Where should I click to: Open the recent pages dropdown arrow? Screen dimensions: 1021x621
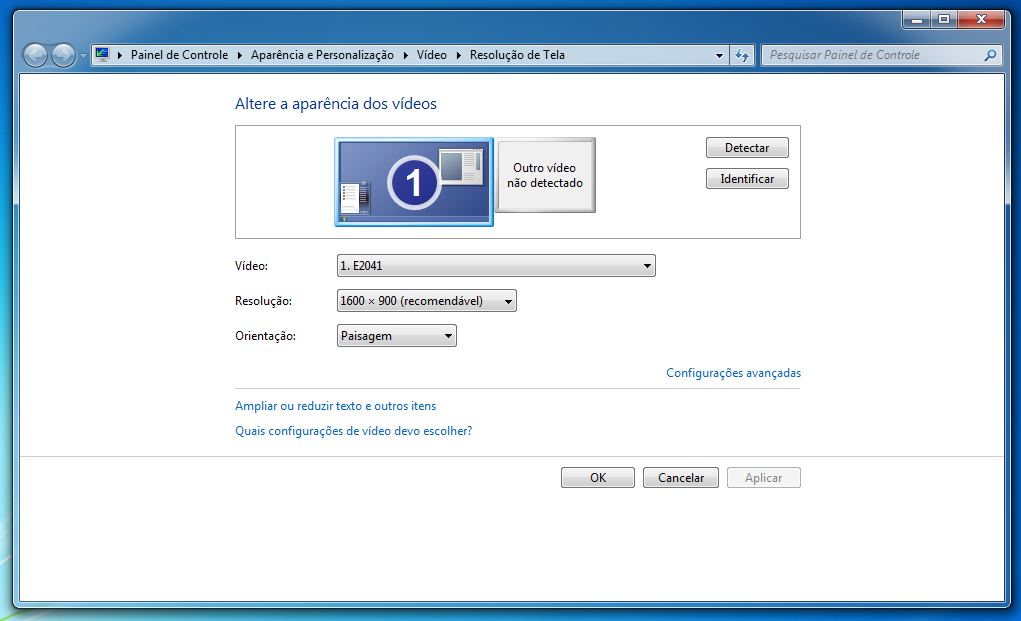pos(83,56)
